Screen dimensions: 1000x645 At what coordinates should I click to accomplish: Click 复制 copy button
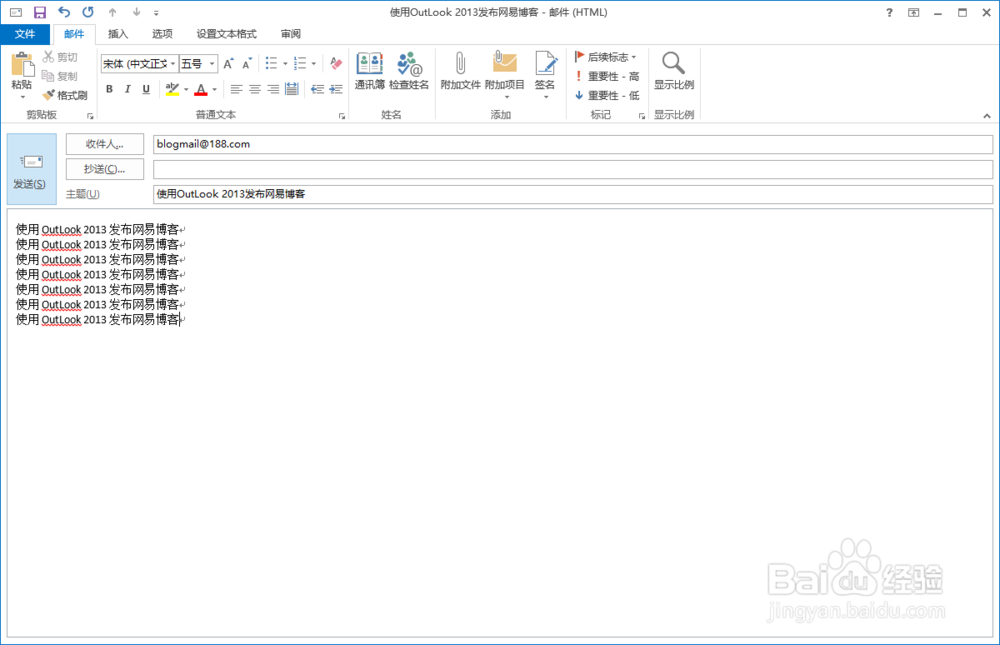(x=60, y=76)
